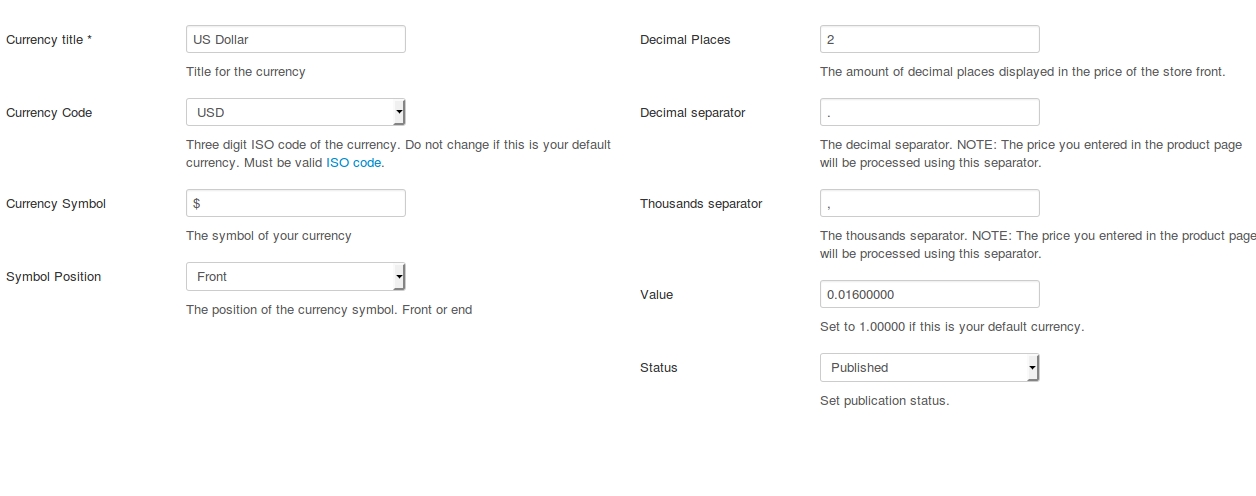Follow the ISO code hyperlink
The width and height of the screenshot is (1256, 496).
click(353, 162)
